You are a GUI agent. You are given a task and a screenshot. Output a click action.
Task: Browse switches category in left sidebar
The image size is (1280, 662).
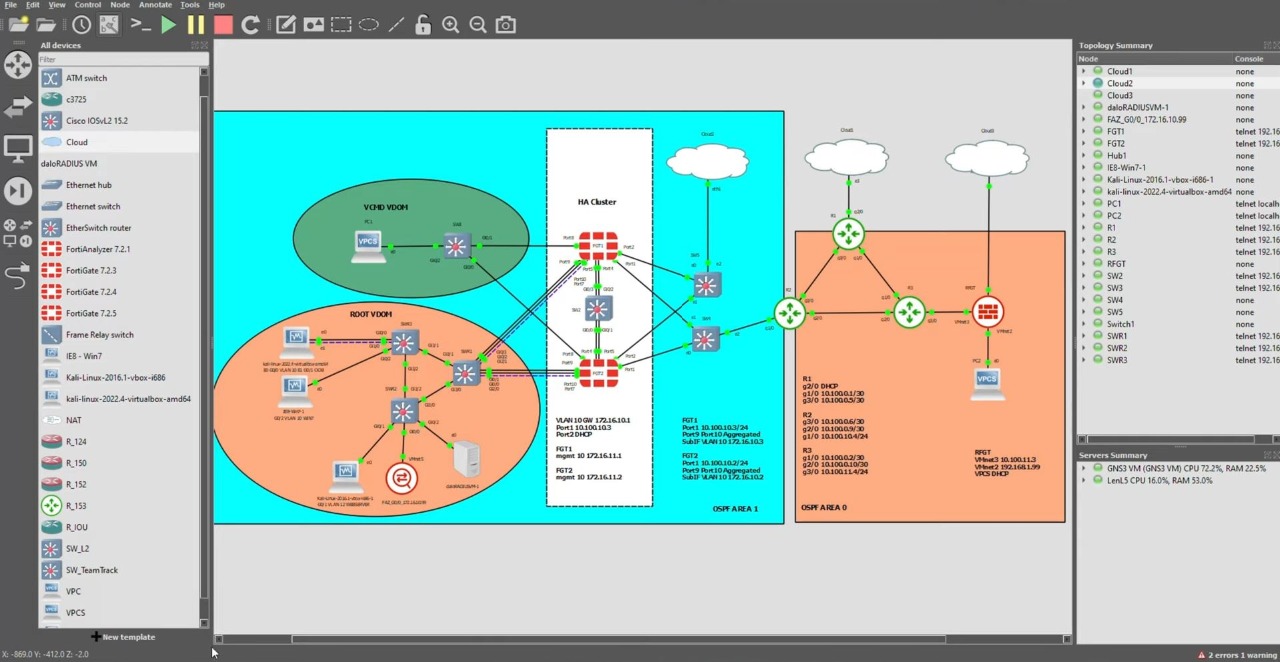click(x=18, y=107)
